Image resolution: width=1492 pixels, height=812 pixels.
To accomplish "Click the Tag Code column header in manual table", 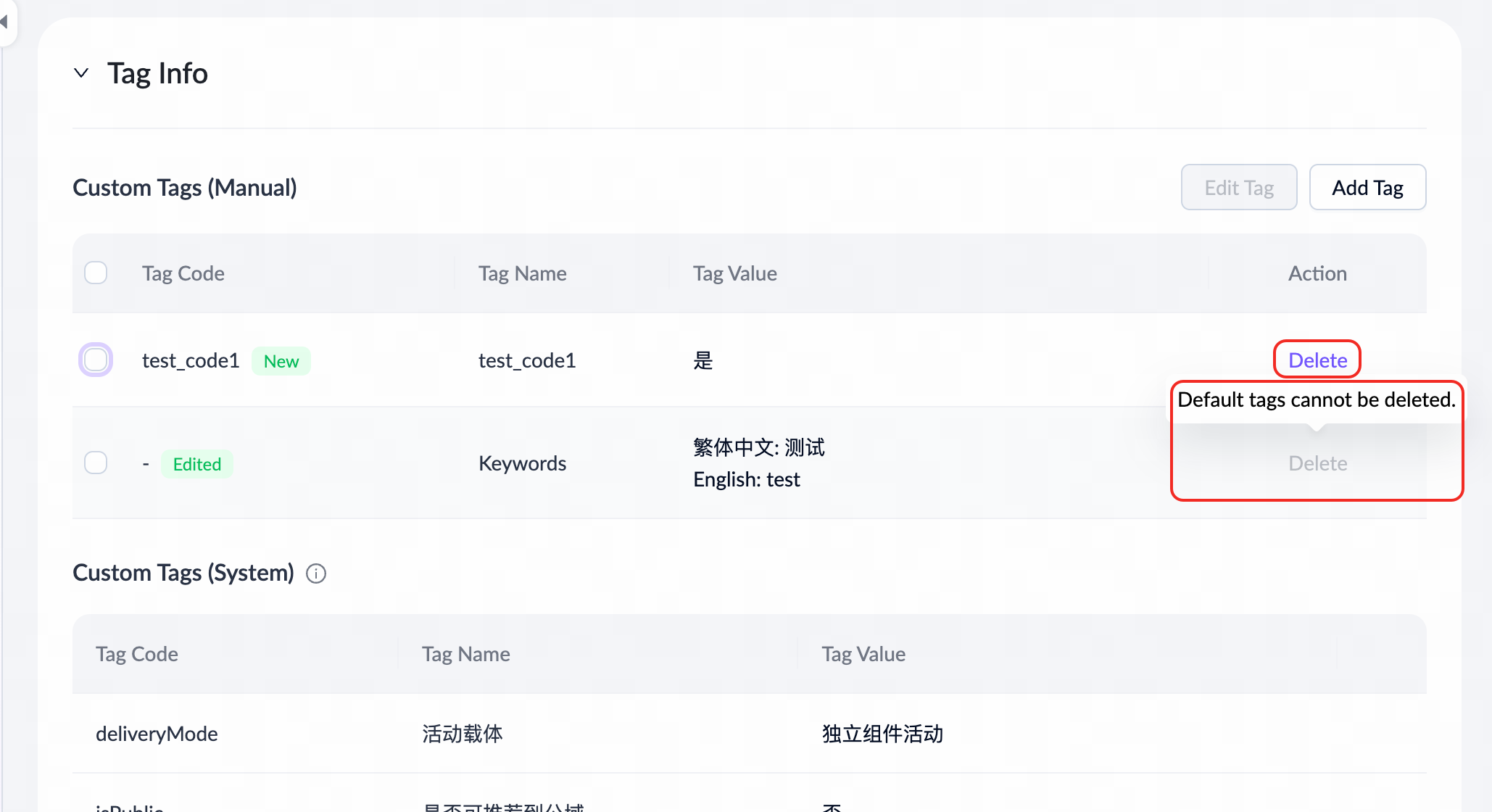I will pyautogui.click(x=183, y=273).
